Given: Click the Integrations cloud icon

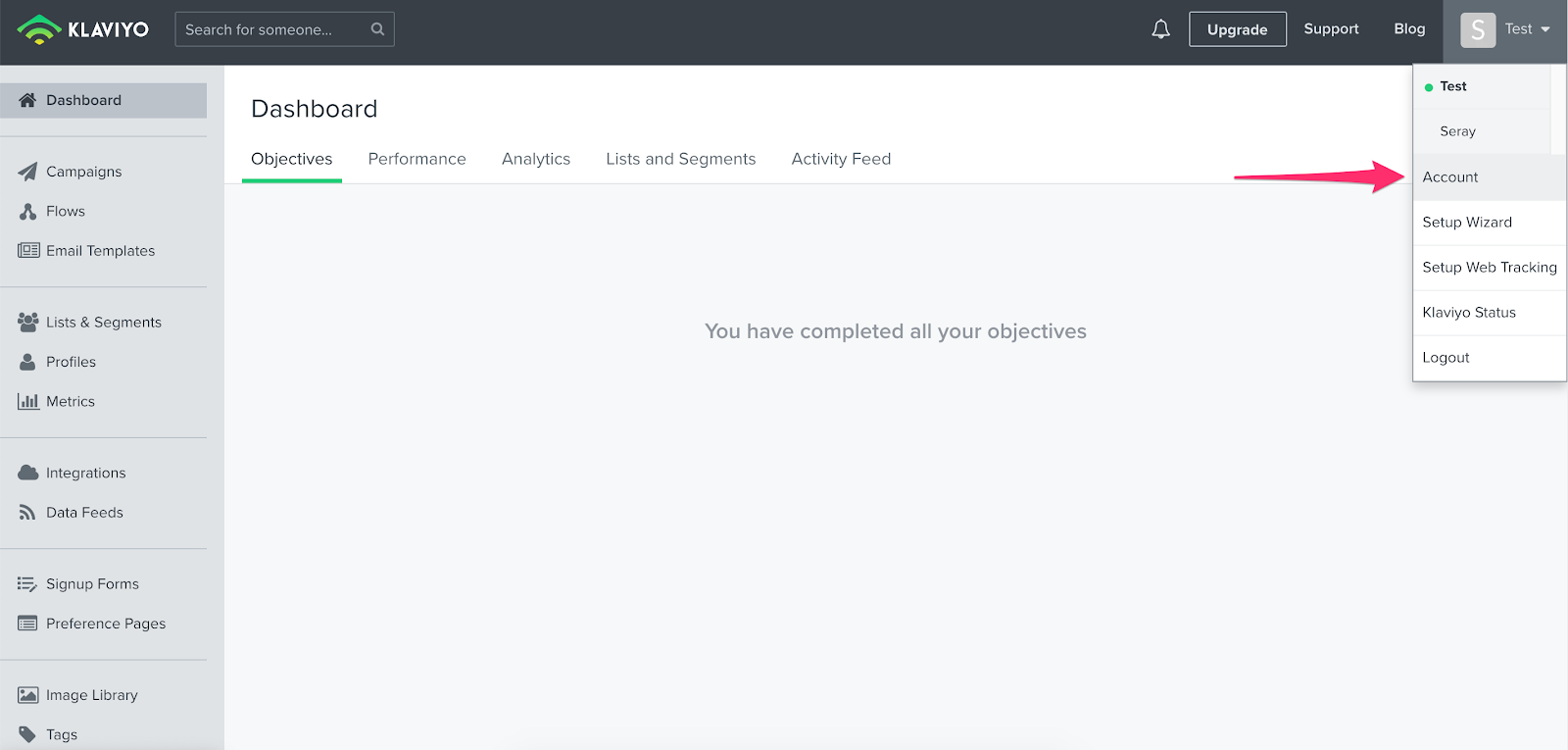Looking at the screenshot, I should click(x=27, y=473).
